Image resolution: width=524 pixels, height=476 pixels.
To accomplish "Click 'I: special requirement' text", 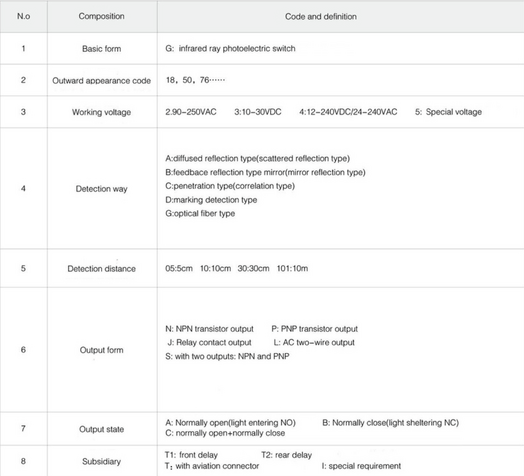I will click(361, 466).
